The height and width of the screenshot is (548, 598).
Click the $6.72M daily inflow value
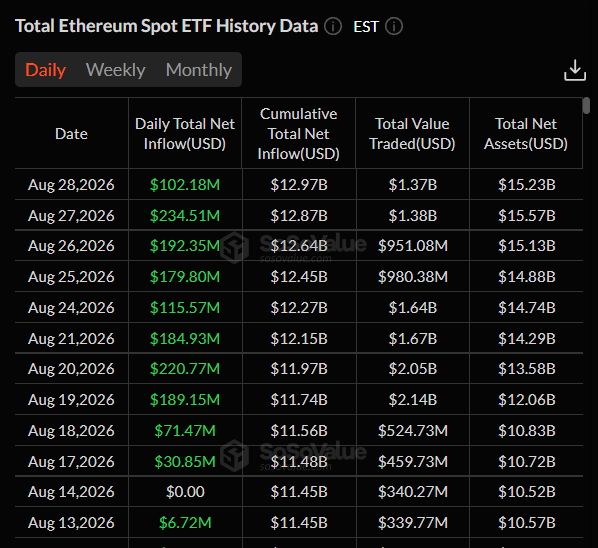click(185, 522)
